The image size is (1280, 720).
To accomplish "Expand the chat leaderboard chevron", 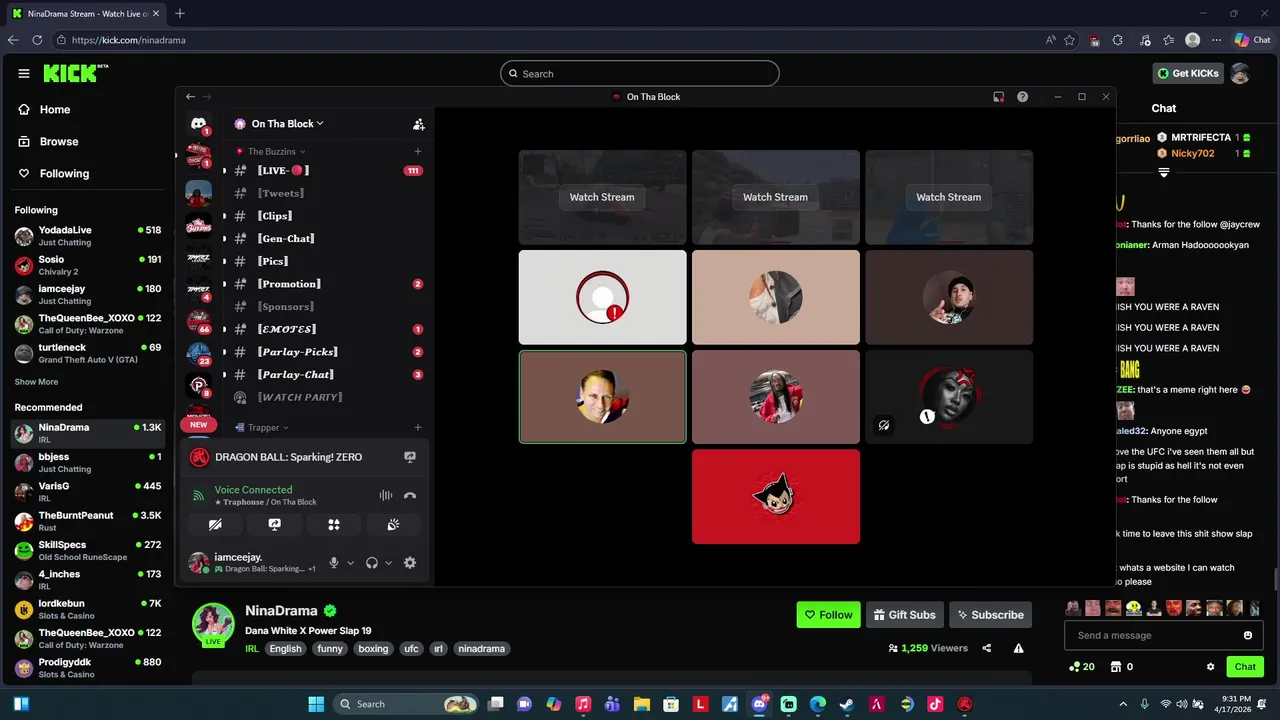I will tap(1164, 173).
